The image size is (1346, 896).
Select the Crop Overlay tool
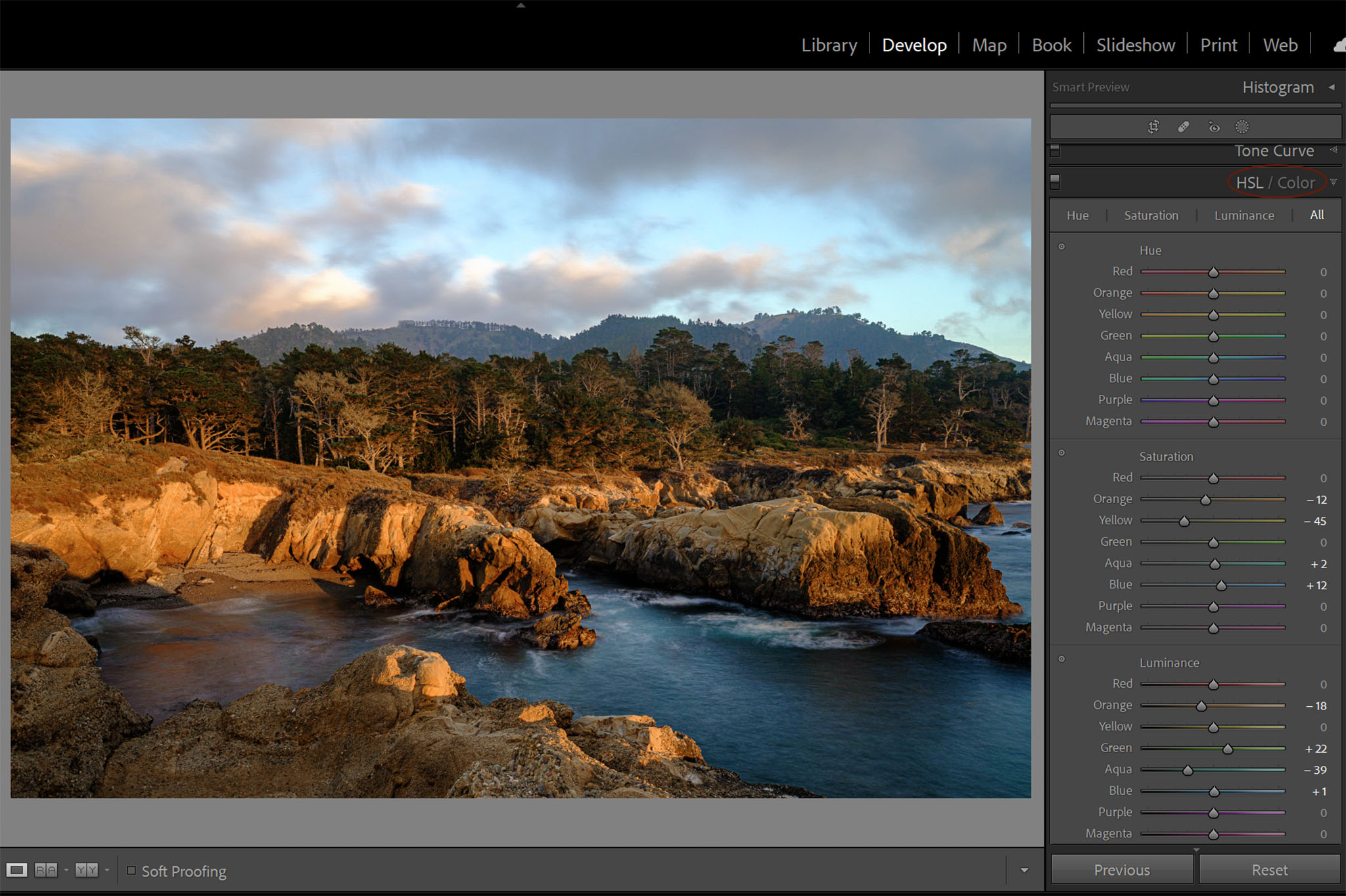pyautogui.click(x=1153, y=127)
